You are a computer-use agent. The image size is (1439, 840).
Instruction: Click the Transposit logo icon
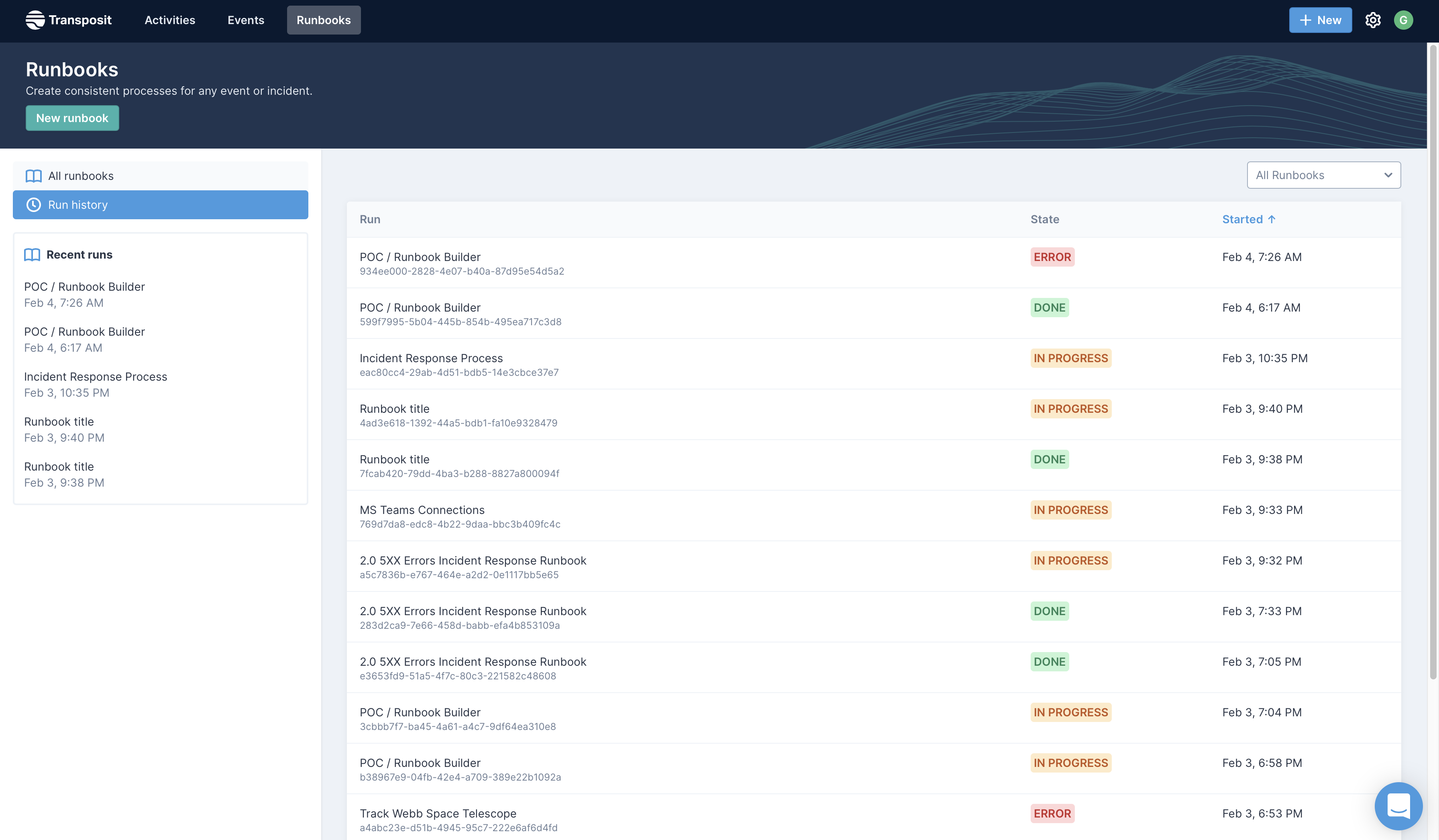point(35,20)
